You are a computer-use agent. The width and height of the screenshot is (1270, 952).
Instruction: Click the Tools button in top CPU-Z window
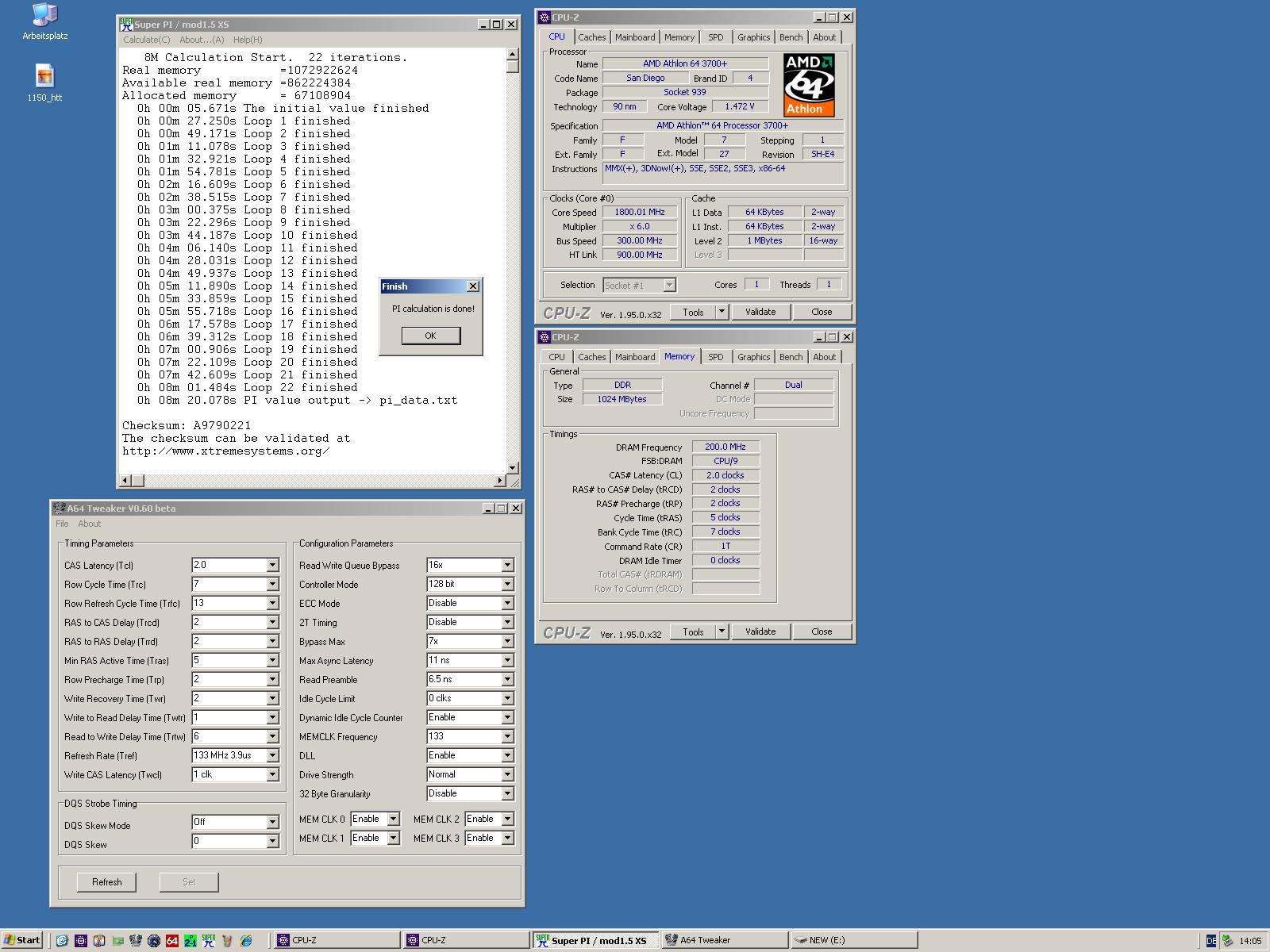click(x=693, y=312)
